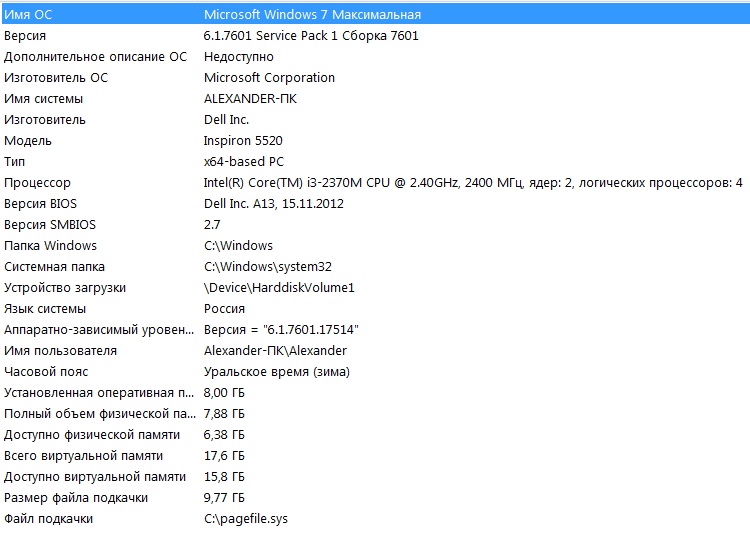Click the '15,8 ГБ' value
Image resolution: width=750 pixels, height=537 pixels.
point(224,478)
